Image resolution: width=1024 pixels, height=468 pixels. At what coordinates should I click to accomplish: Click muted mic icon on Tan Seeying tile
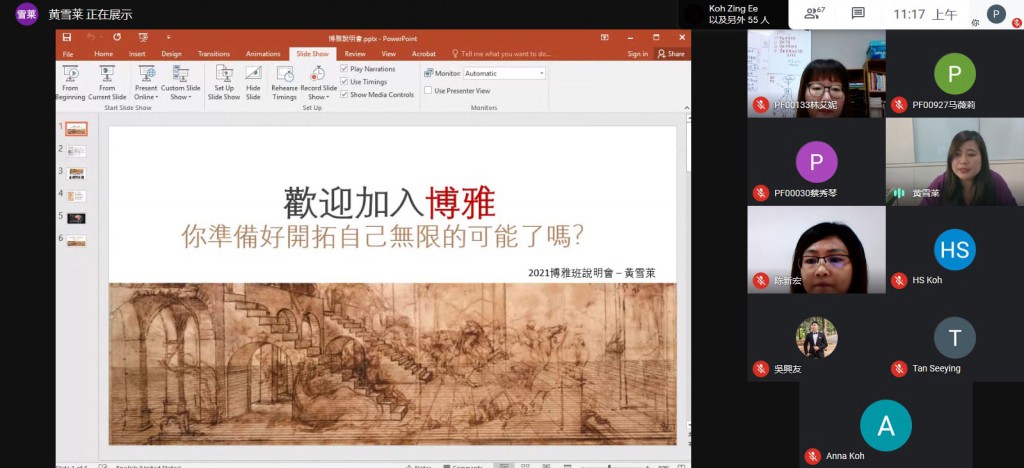click(x=899, y=369)
